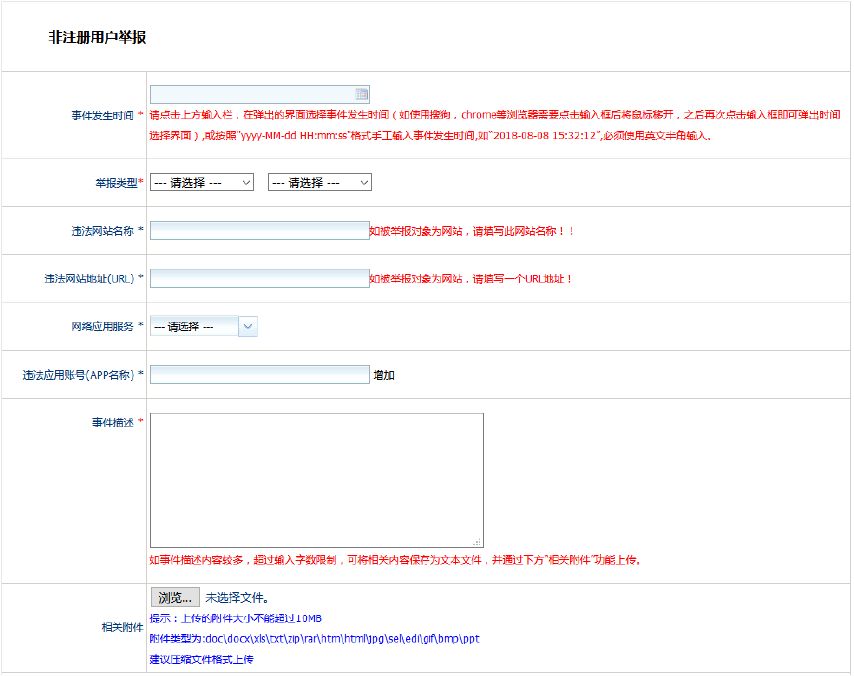
Task: Click the hint 请填写一个URL地址！
Action: click(x=522, y=279)
